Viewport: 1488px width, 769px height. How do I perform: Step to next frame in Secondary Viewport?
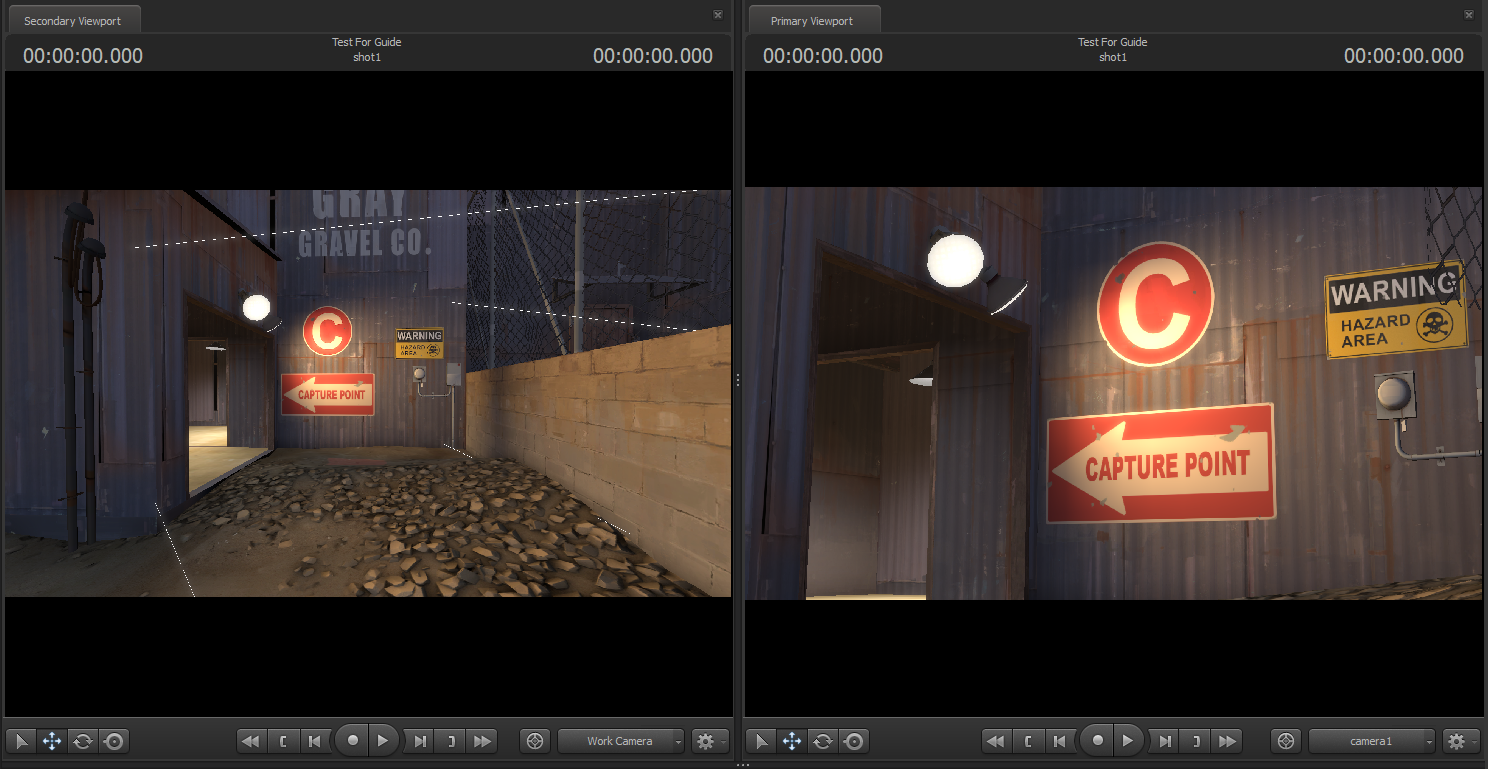(x=420, y=741)
